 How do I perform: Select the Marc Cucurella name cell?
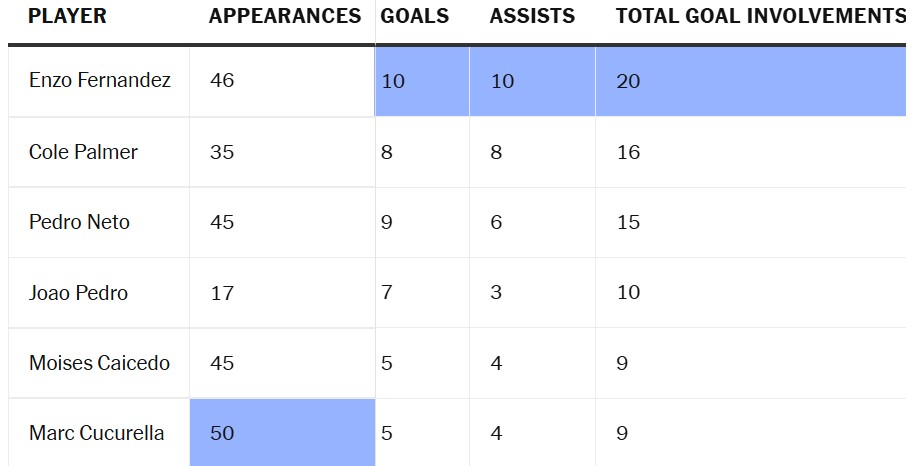point(97,433)
